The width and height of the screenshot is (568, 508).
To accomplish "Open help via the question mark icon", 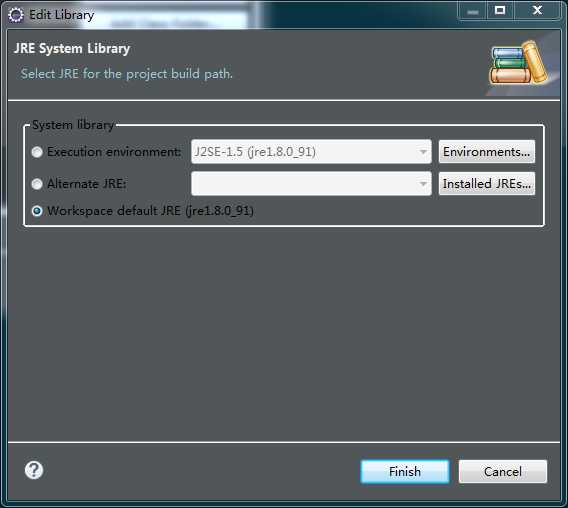I will click(34, 470).
